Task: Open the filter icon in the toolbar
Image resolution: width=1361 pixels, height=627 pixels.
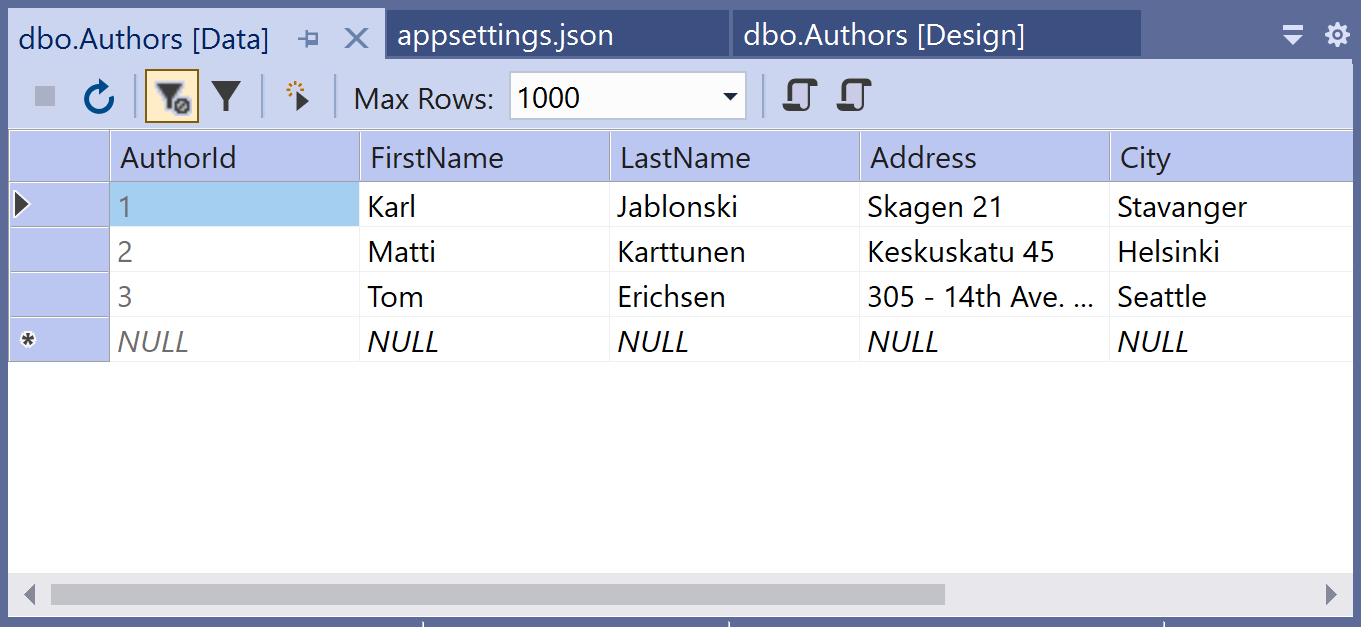Action: pos(227,97)
